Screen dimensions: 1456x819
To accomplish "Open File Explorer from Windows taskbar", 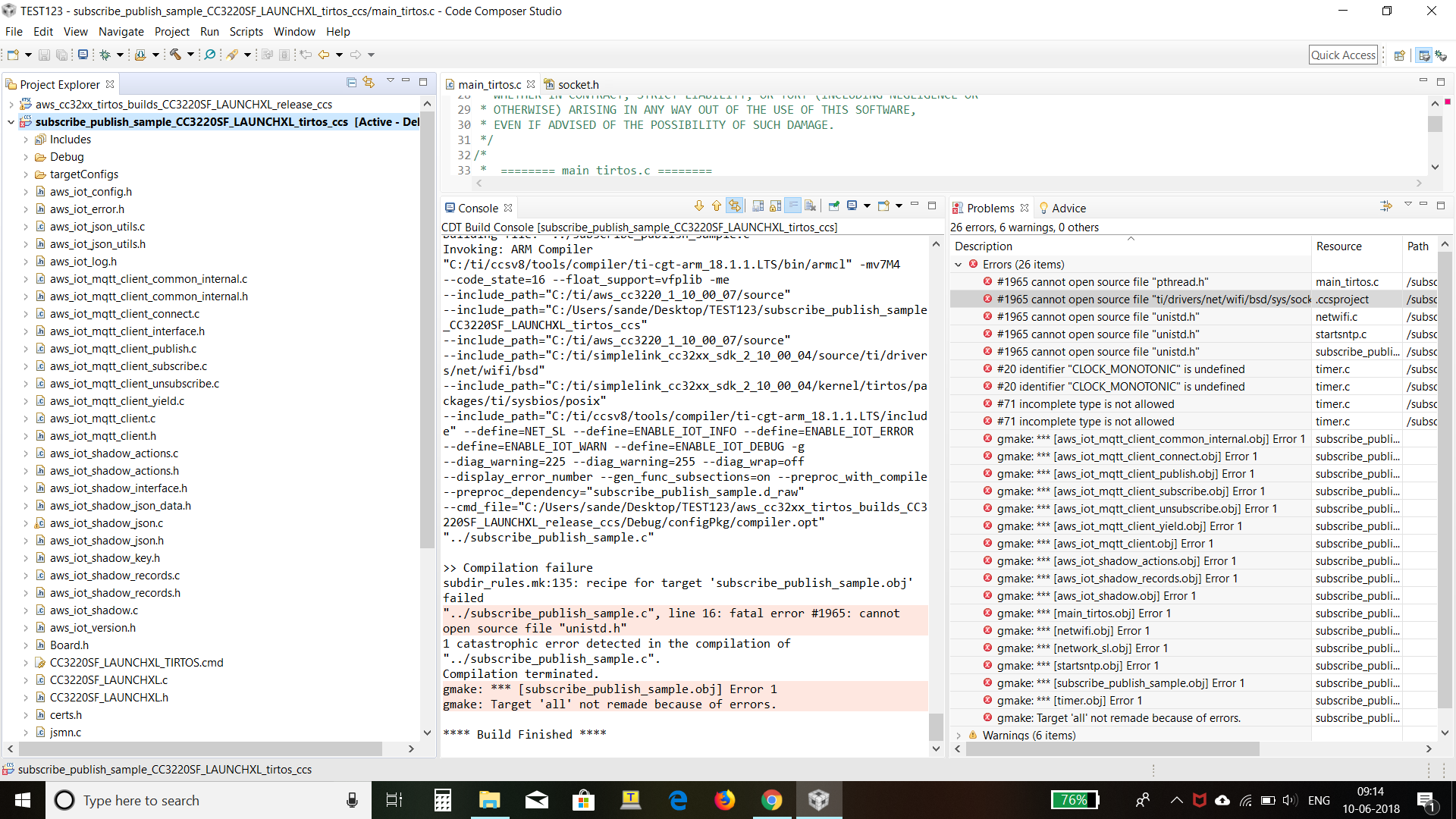I will [x=489, y=800].
